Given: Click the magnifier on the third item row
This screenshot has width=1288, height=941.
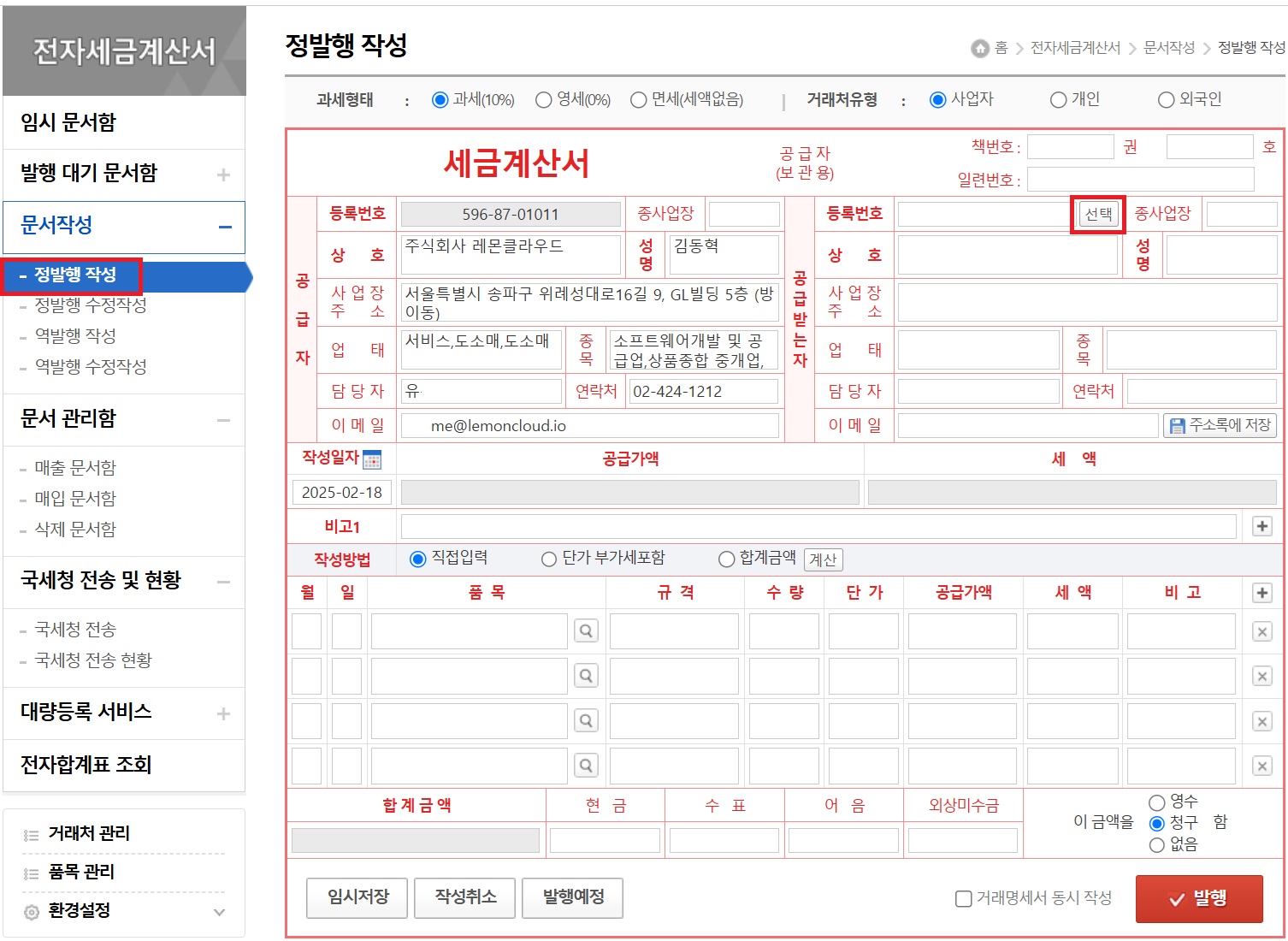Looking at the screenshot, I should (586, 721).
